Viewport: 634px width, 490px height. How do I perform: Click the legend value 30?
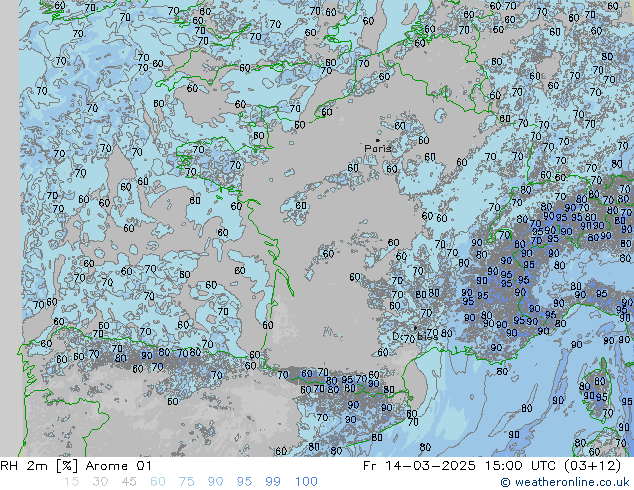tap(100, 482)
